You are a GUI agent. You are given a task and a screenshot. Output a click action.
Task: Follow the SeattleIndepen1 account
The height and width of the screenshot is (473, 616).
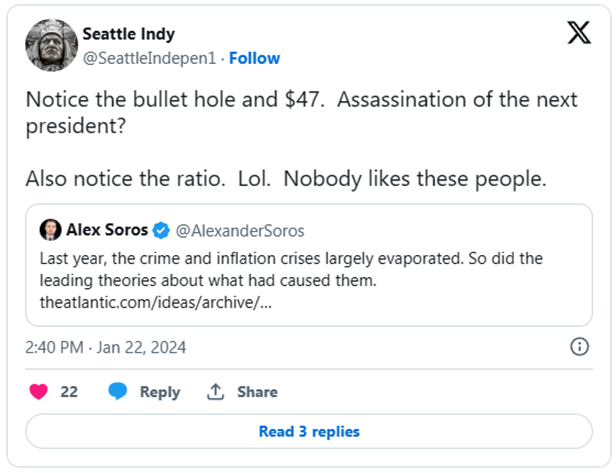pos(254,58)
